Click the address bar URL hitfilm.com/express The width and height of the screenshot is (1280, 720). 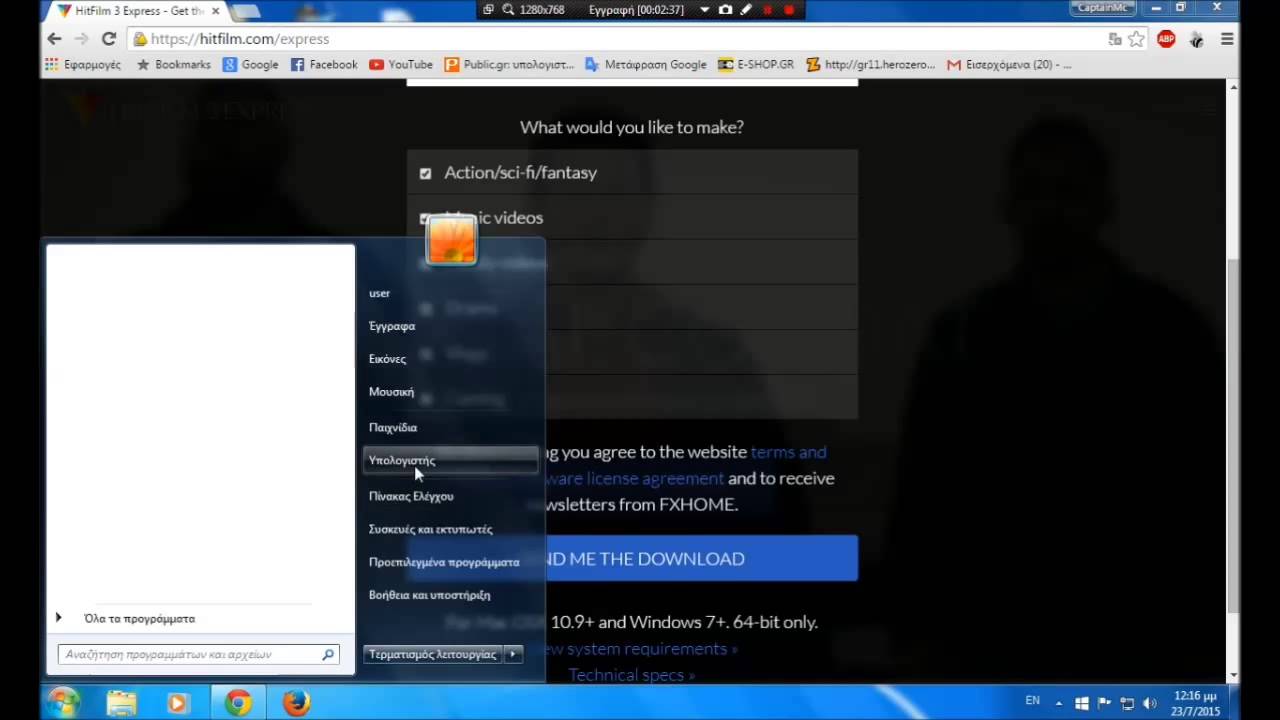(240, 39)
